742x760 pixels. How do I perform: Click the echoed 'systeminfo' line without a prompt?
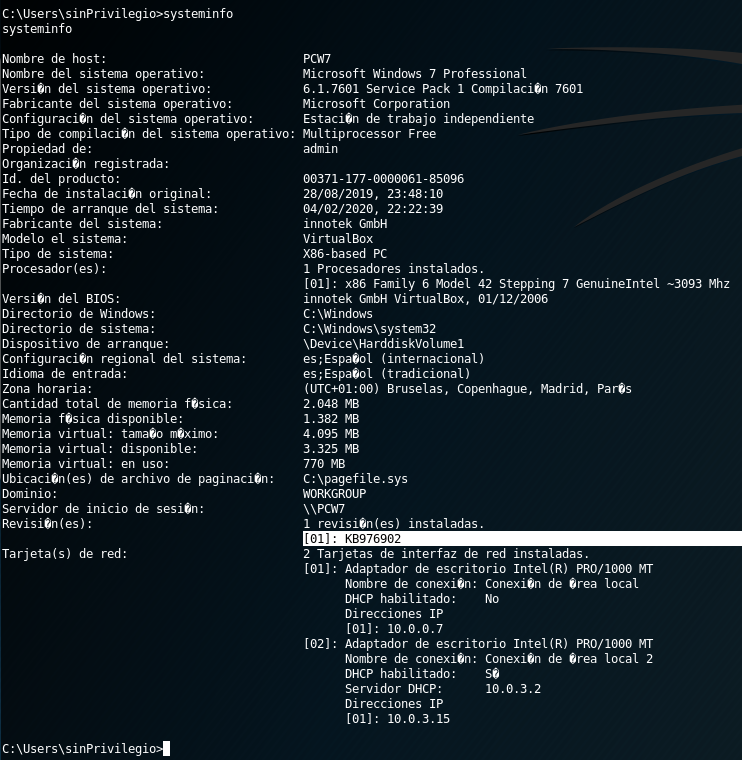(37, 29)
